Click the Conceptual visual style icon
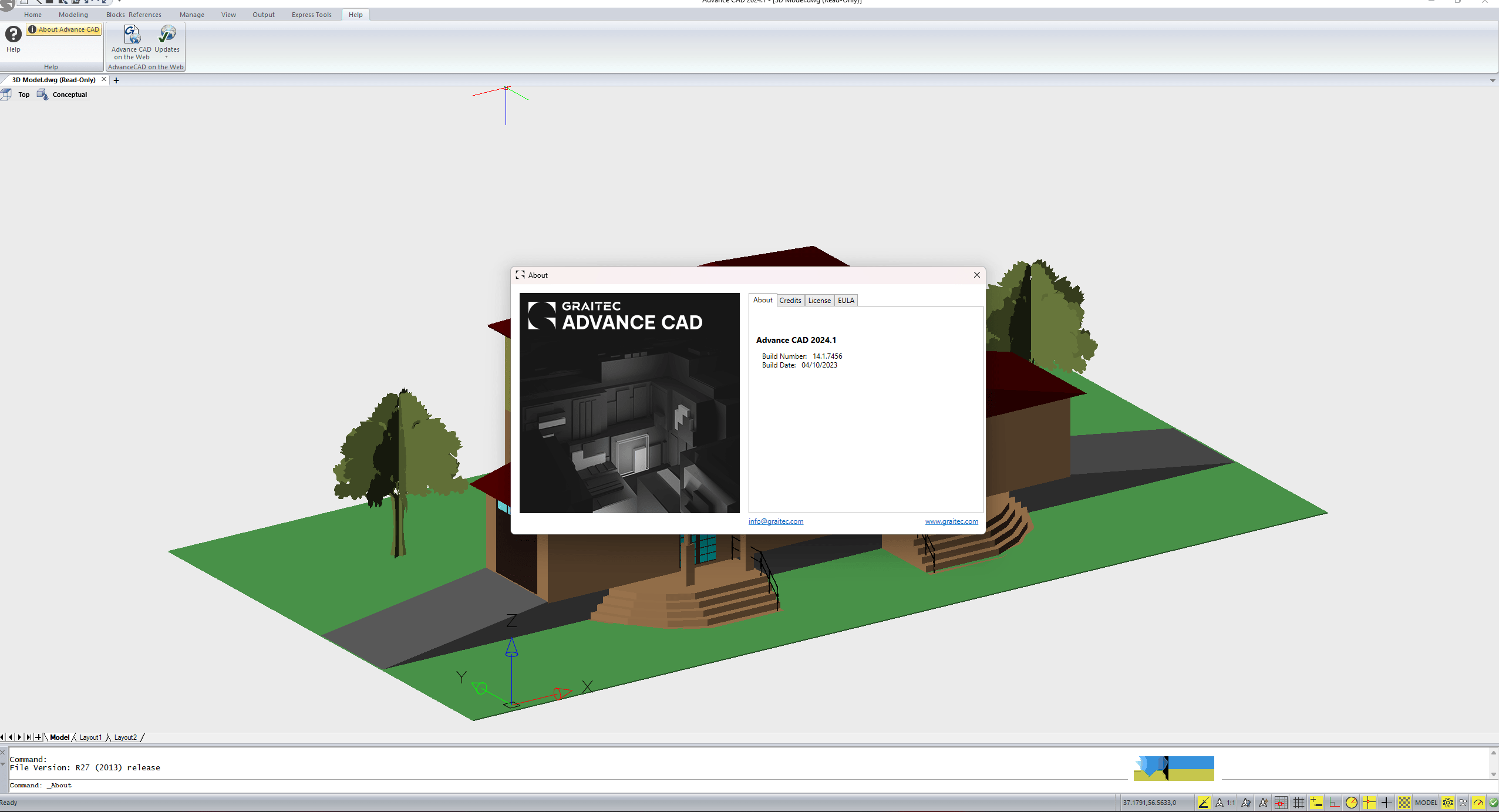 pos(42,95)
